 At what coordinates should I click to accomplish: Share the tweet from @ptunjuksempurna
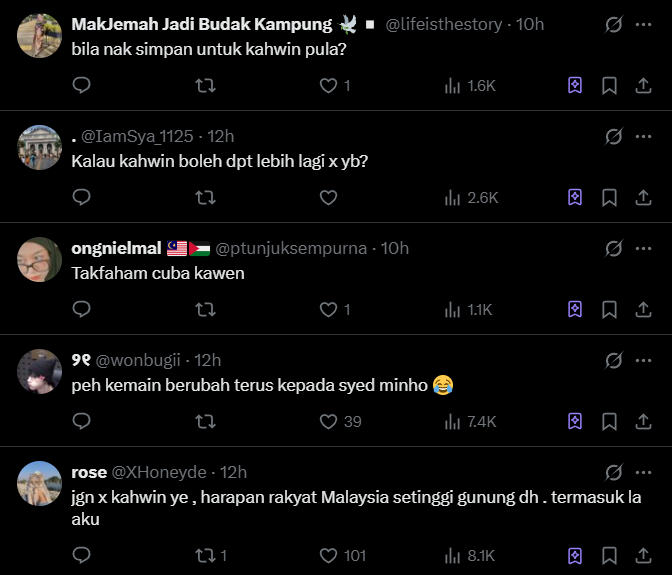[643, 310]
